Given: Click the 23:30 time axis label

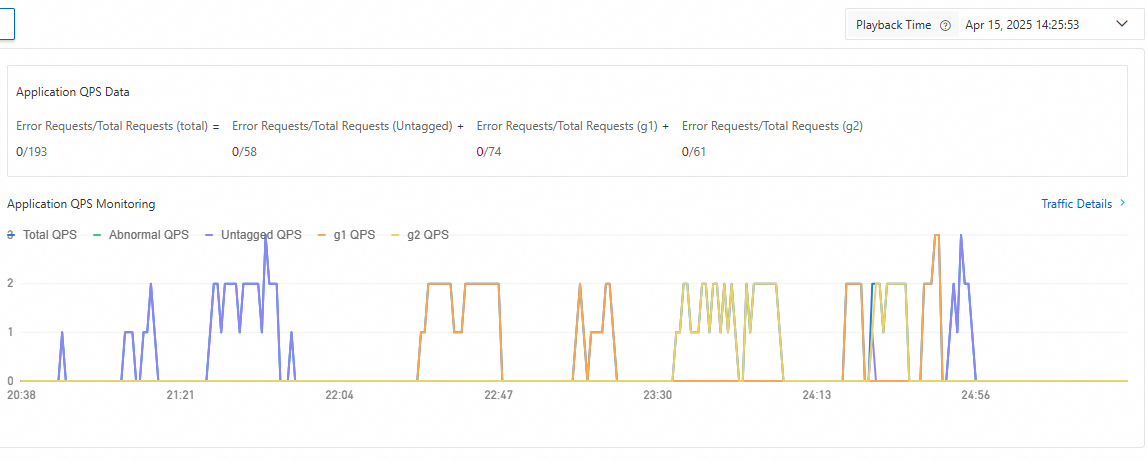Looking at the screenshot, I should (x=657, y=395).
